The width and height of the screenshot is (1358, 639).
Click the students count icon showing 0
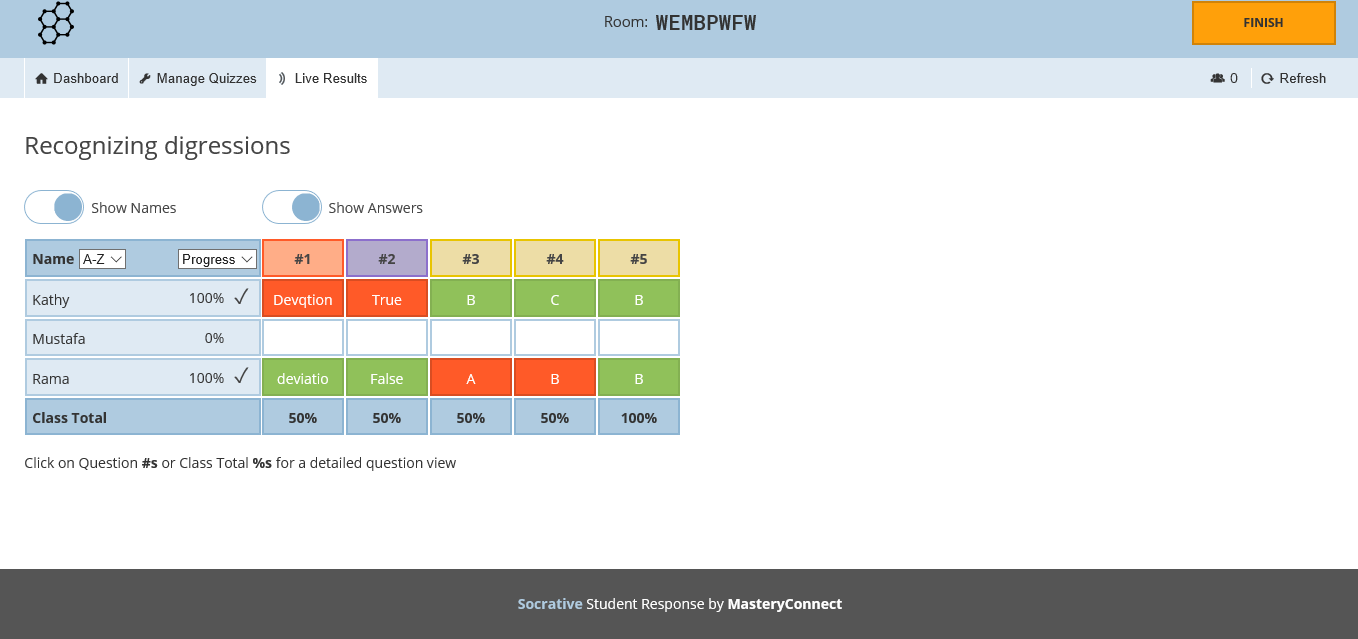click(x=1218, y=78)
